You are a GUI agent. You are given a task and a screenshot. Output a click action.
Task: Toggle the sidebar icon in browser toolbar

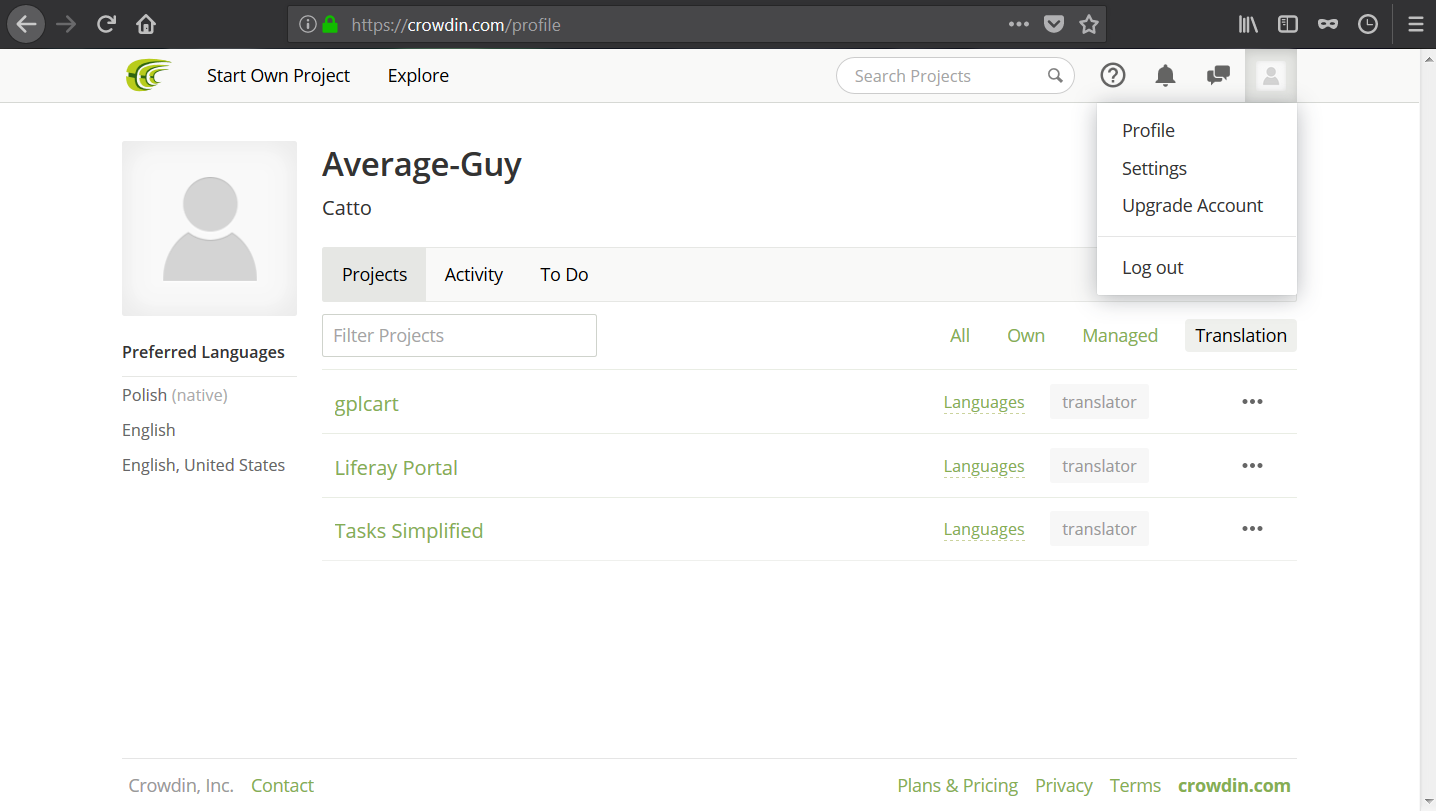(1288, 24)
